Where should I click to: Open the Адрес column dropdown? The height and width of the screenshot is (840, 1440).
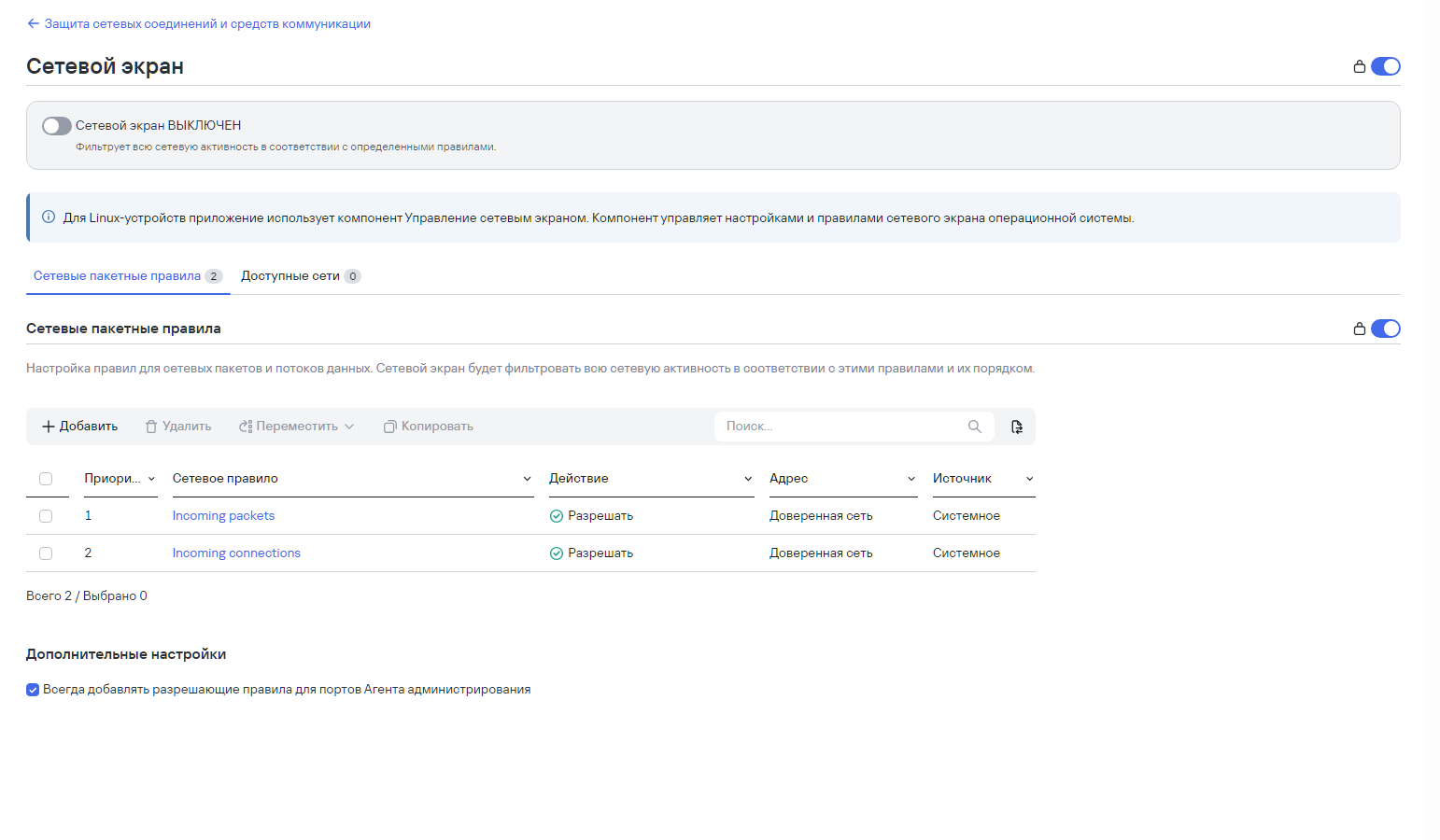tap(911, 479)
